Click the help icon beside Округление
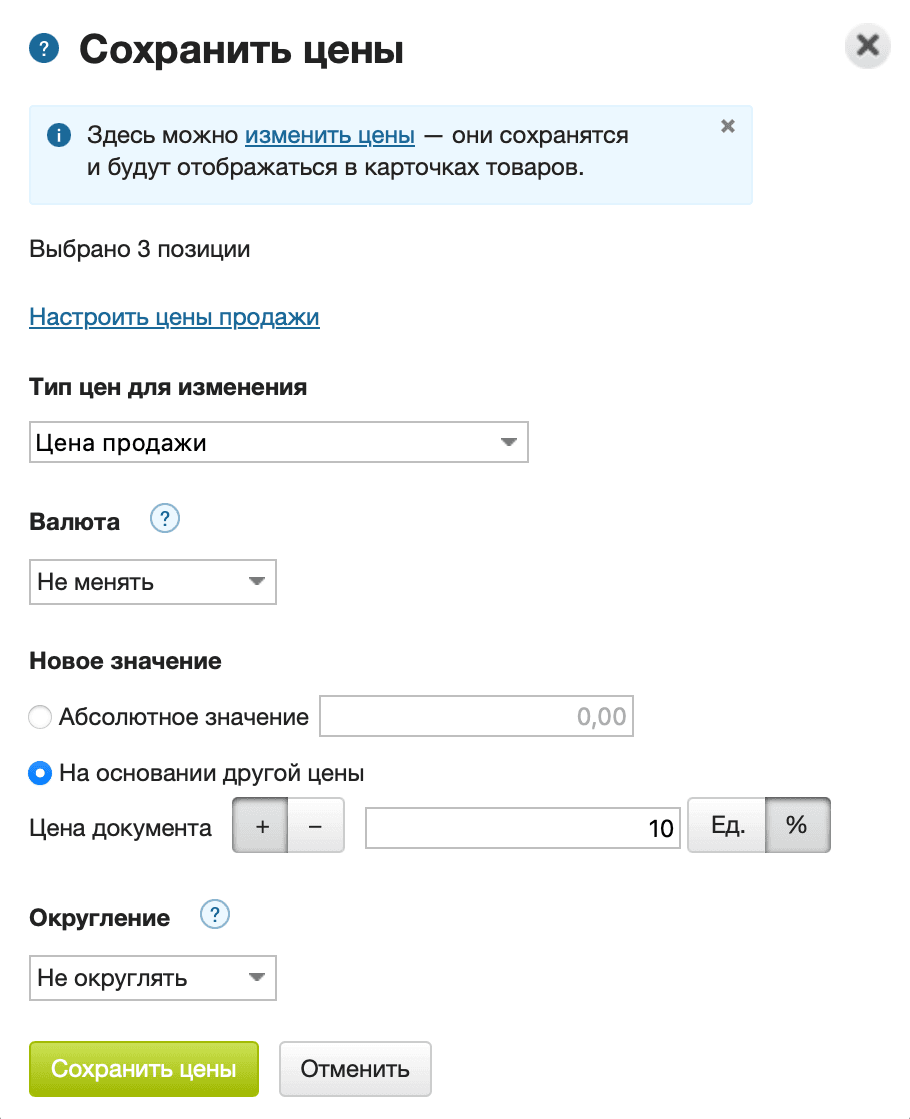910x1119 pixels. (x=214, y=914)
